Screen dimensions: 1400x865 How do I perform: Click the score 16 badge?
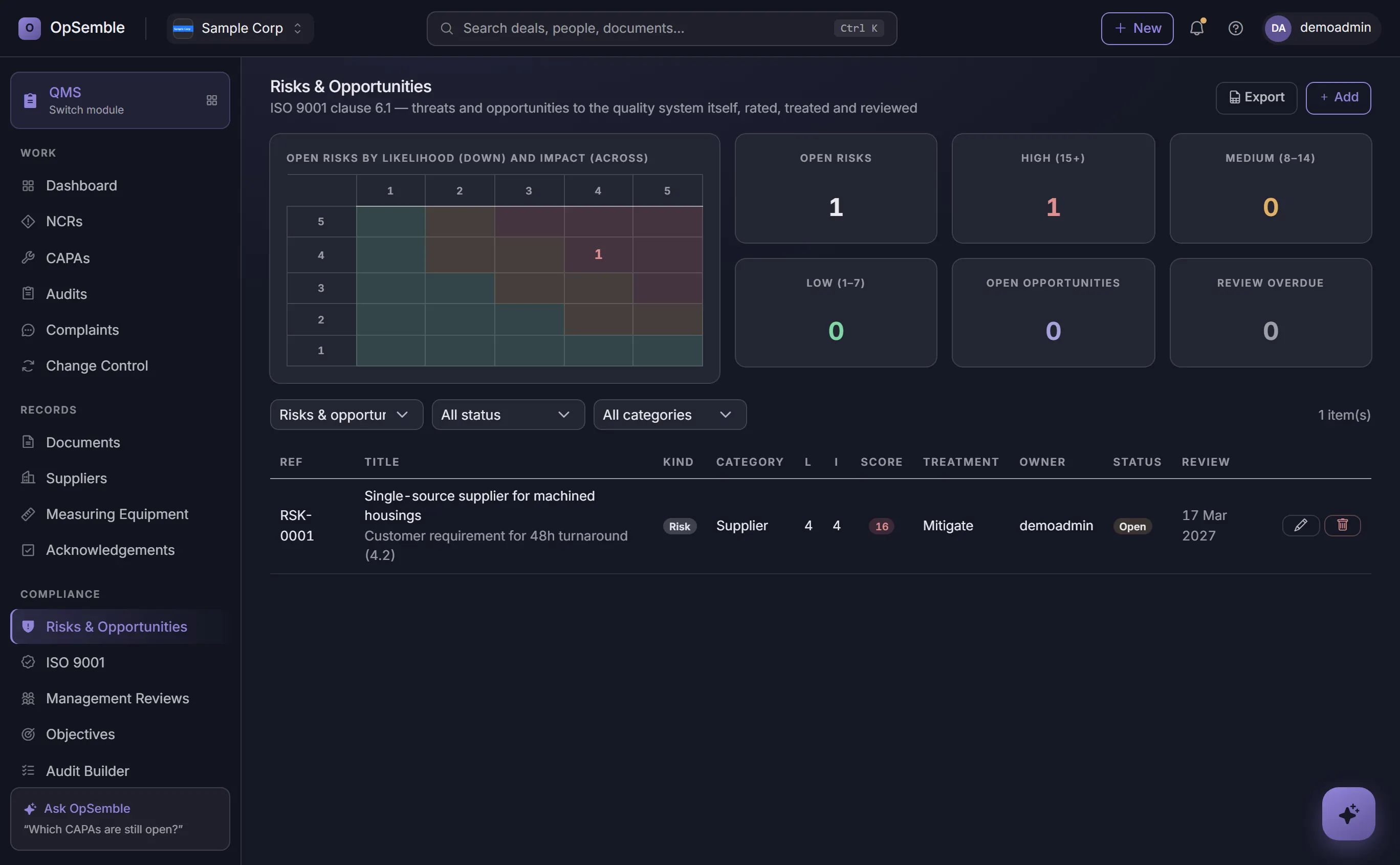pyautogui.click(x=881, y=526)
